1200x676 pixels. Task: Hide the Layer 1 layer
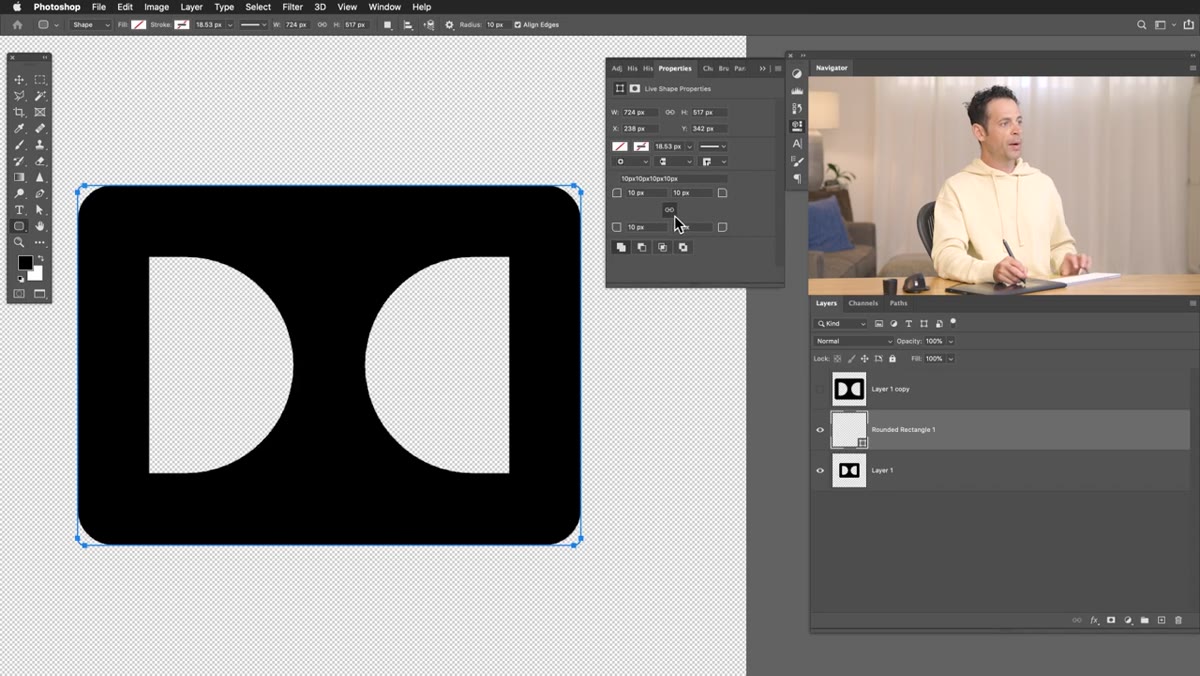[x=820, y=470]
